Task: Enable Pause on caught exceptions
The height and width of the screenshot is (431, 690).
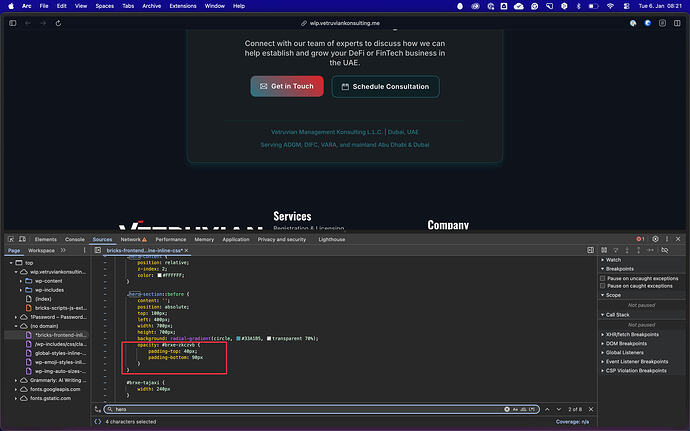Action: [603, 286]
